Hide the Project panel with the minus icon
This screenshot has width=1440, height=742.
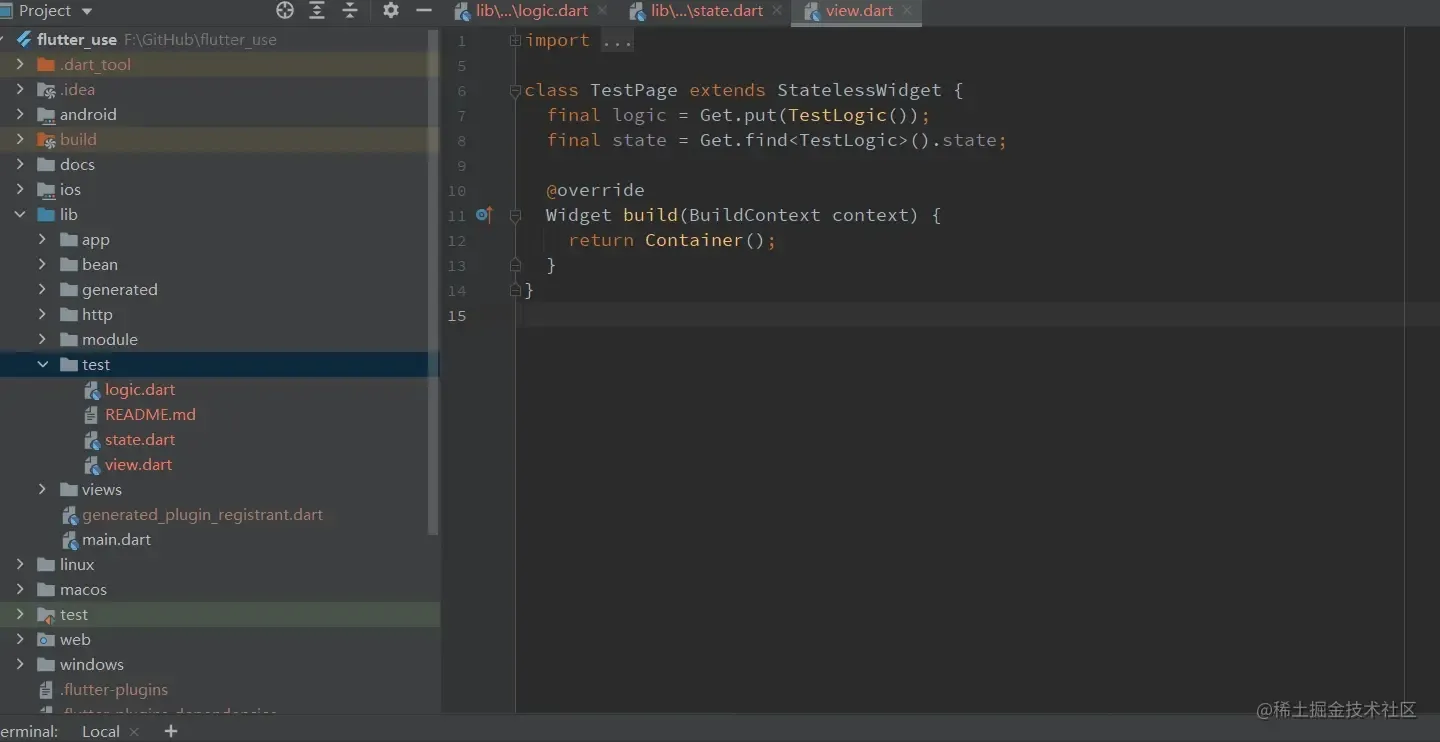point(424,10)
